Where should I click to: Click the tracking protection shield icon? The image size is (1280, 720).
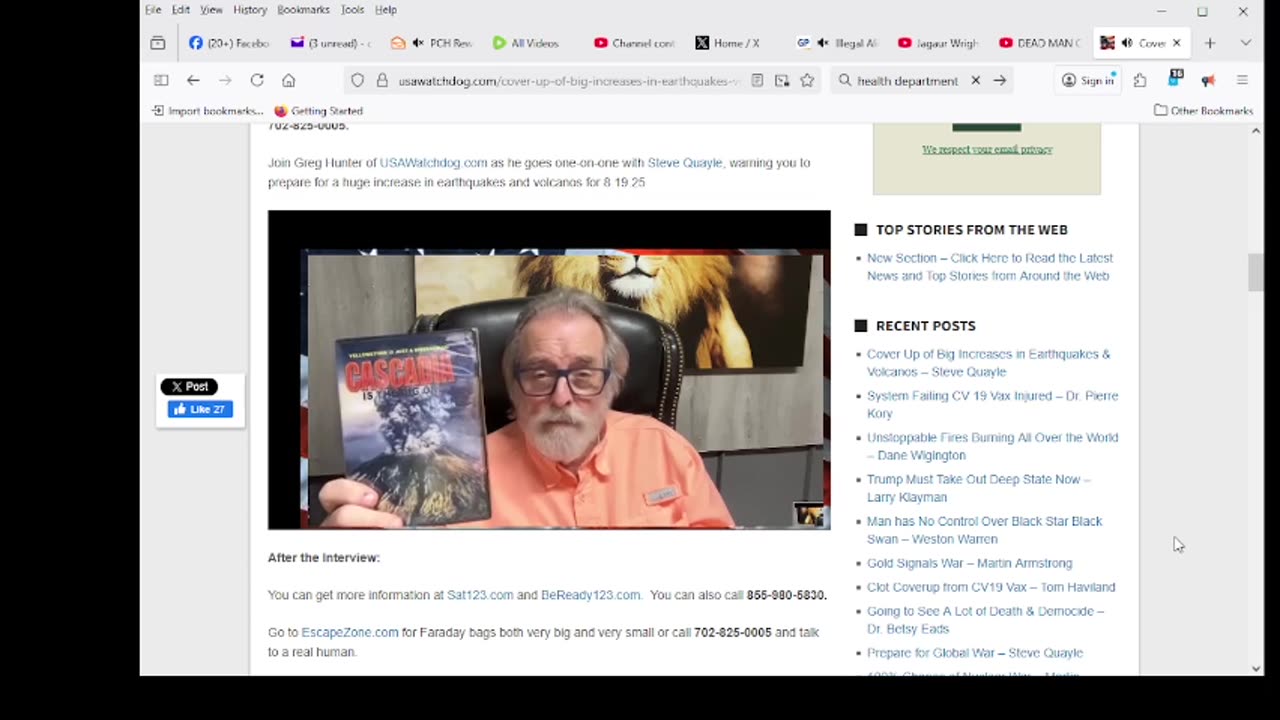(357, 80)
